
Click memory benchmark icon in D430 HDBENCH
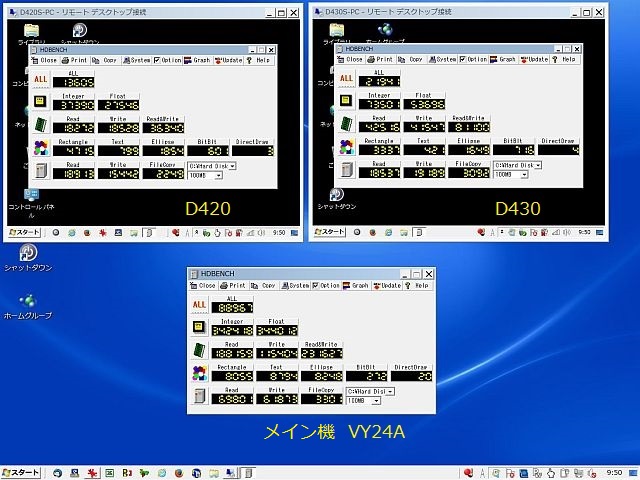tap(346, 124)
